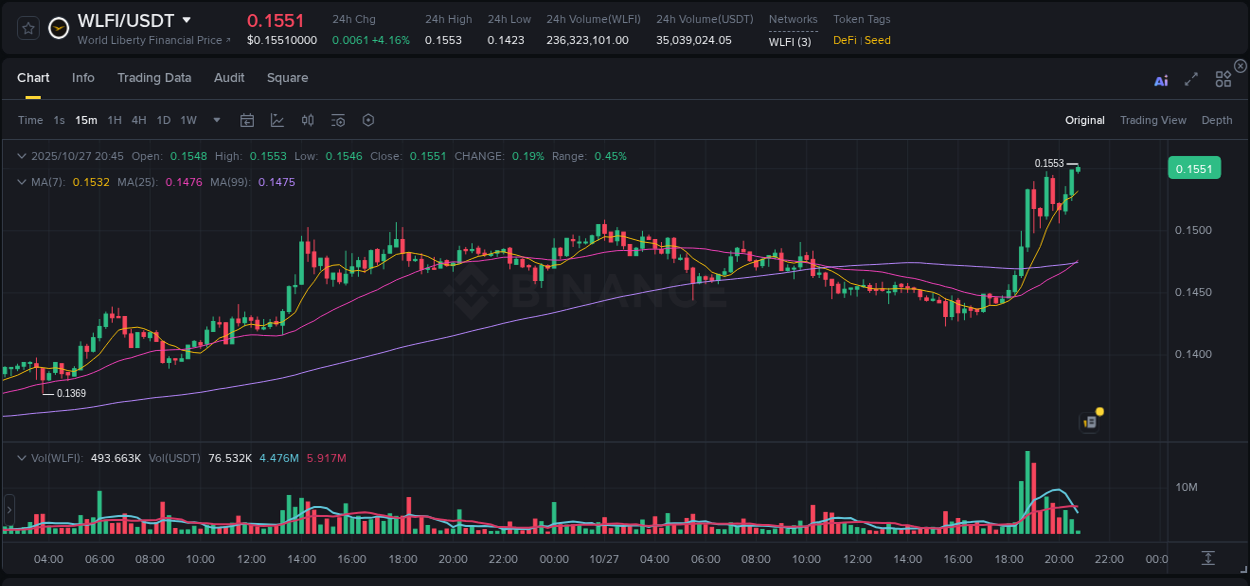Click the fullscreen expand chart icon
This screenshot has width=1250, height=586.
pyautogui.click(x=1190, y=79)
